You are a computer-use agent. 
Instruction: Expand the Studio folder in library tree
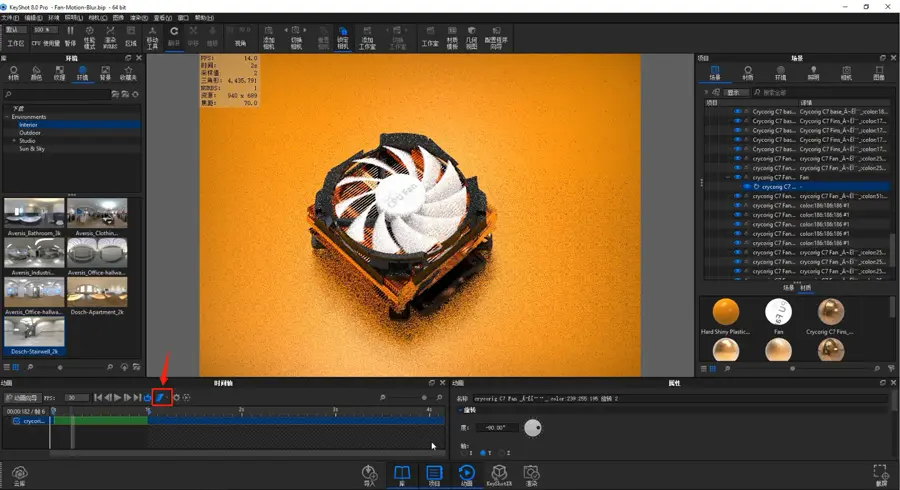(x=14, y=141)
